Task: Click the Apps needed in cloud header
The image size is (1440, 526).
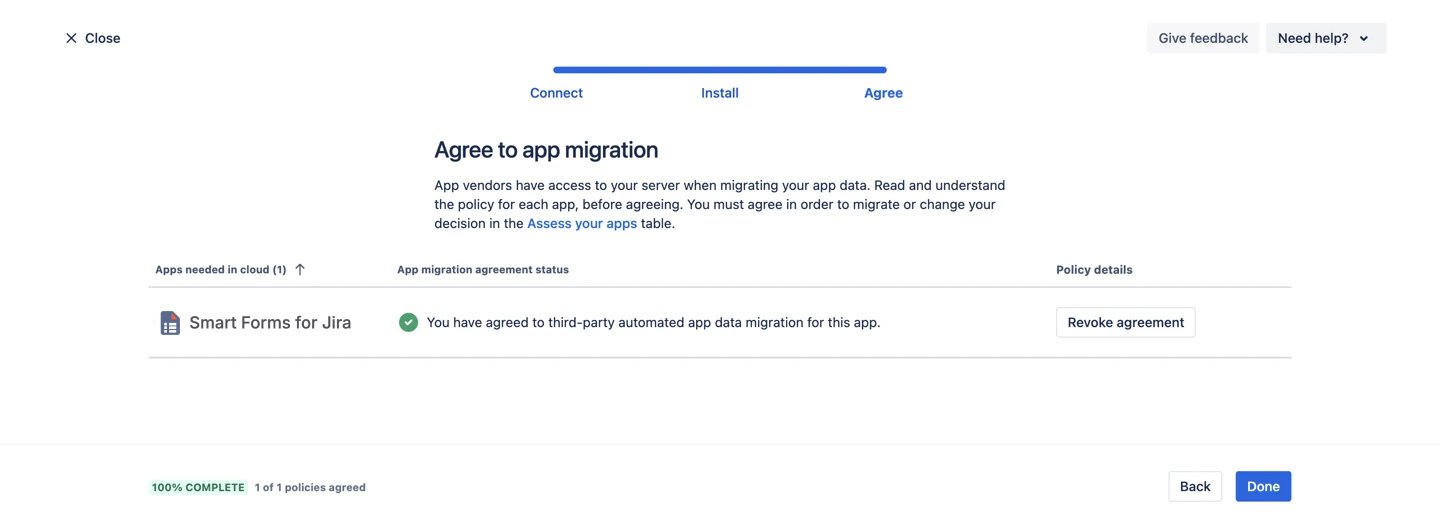Action: pyautogui.click(x=220, y=270)
